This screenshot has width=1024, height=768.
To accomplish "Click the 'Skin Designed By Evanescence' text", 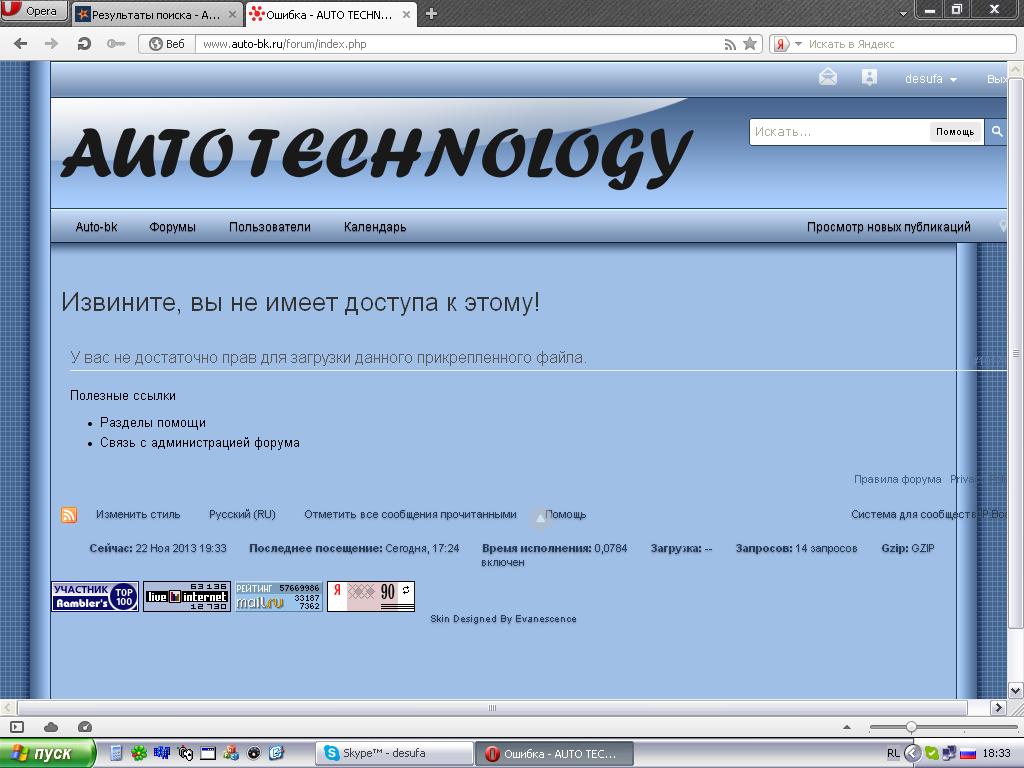I will point(504,619).
